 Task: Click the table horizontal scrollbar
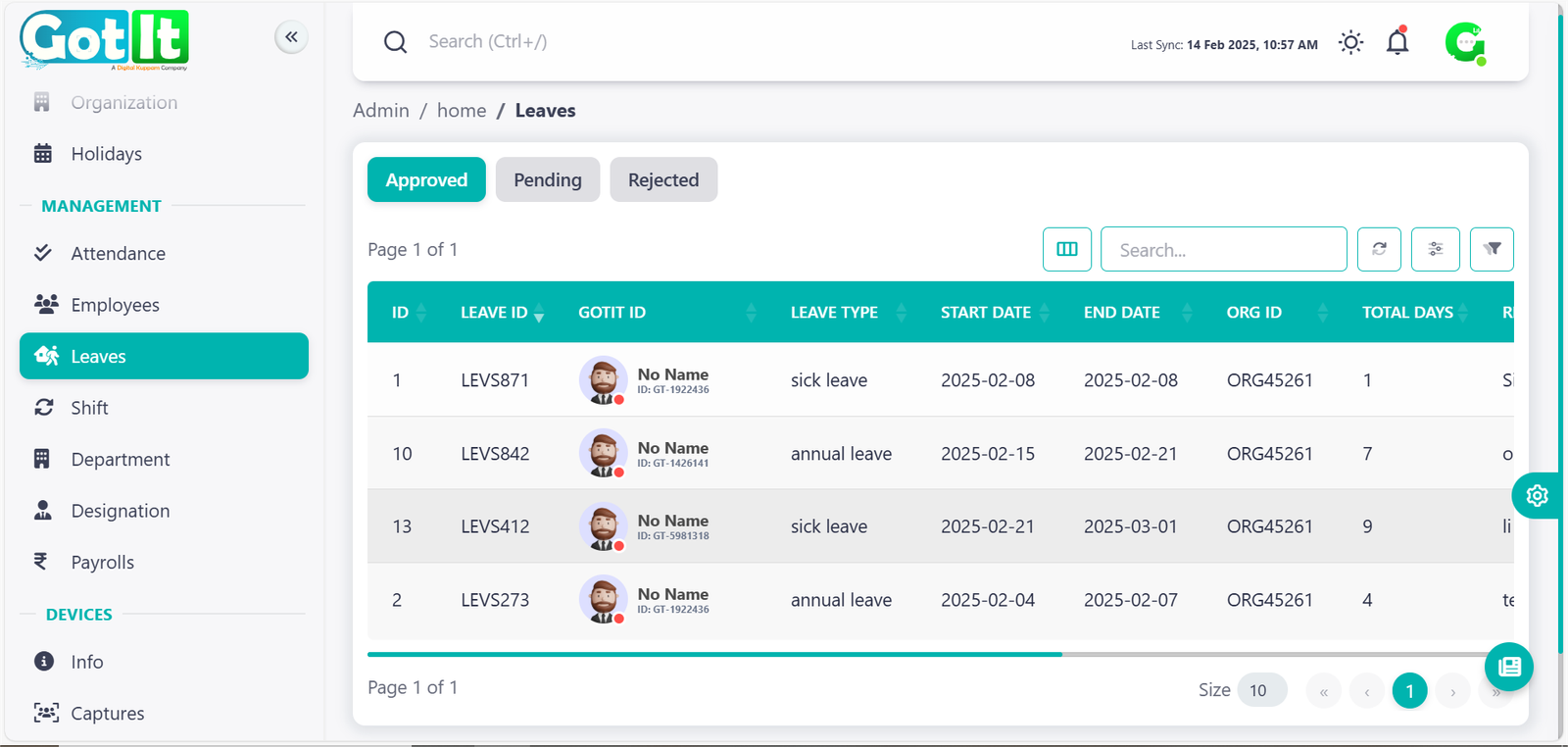click(x=714, y=654)
